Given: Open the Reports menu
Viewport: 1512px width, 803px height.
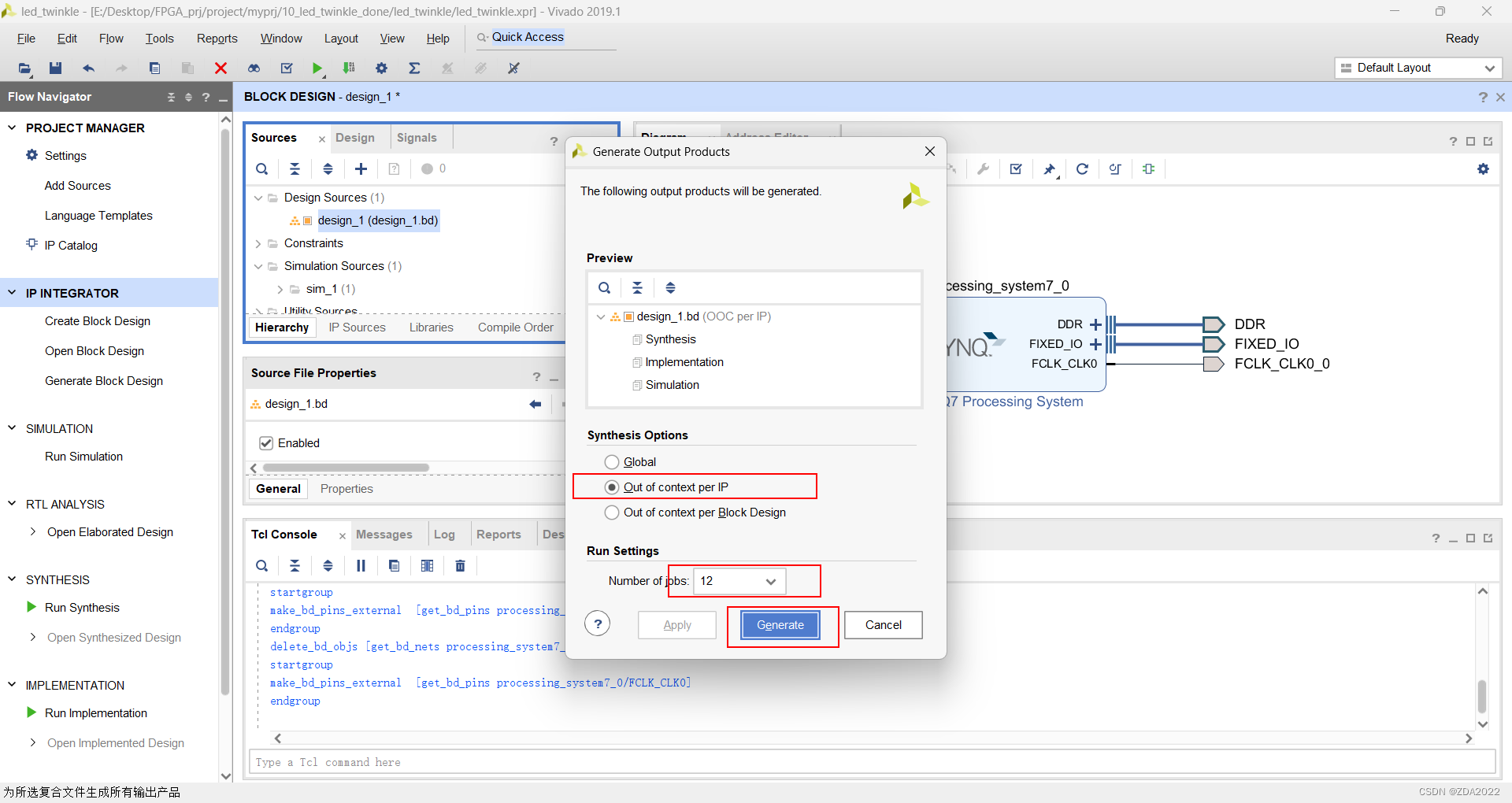Looking at the screenshot, I should coord(217,39).
